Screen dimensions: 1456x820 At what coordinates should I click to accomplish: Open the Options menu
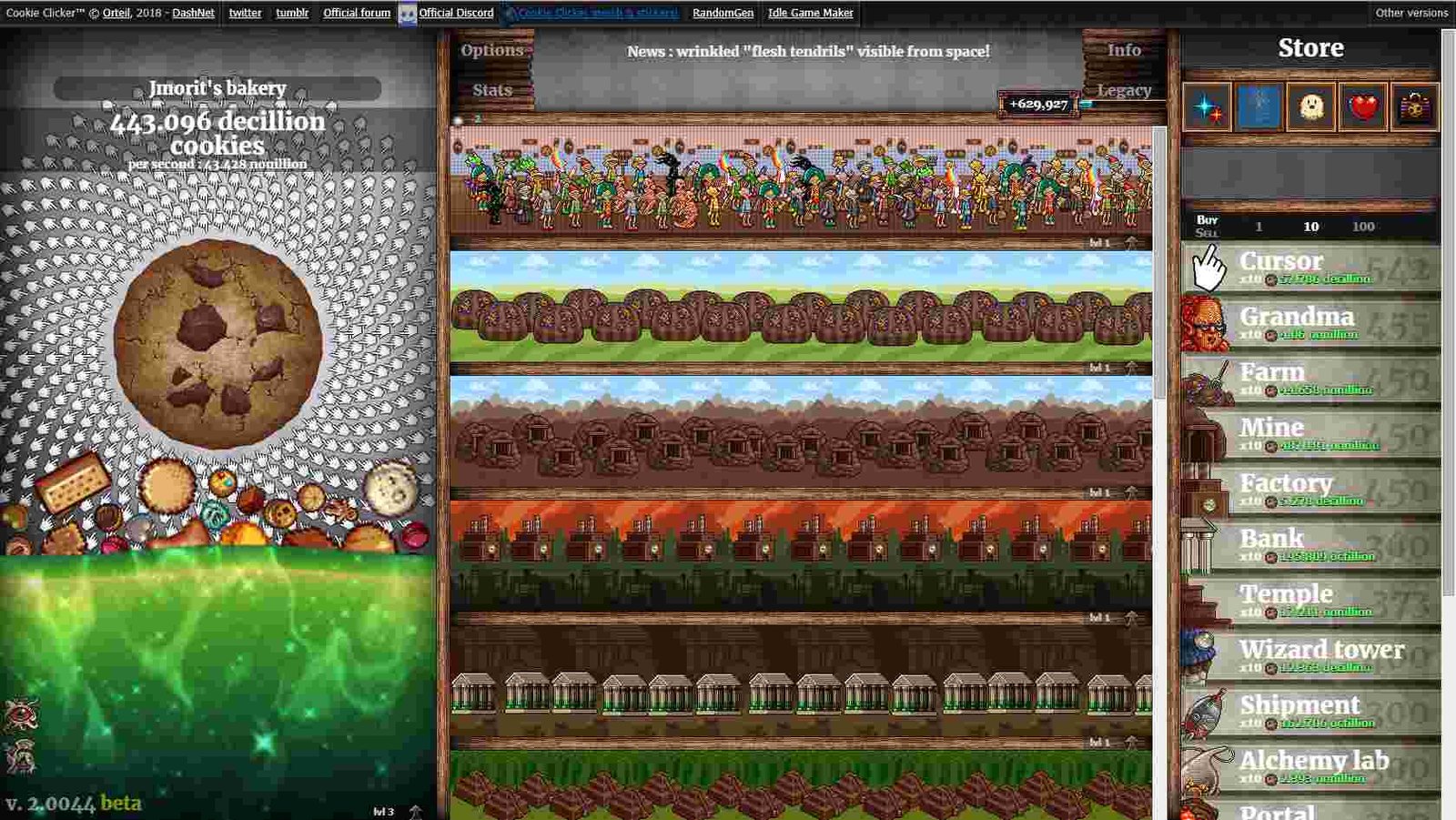(491, 51)
